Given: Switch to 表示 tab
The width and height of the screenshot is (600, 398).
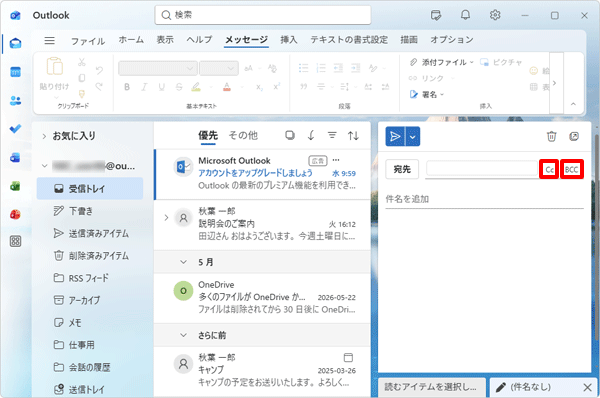Looking at the screenshot, I should (165, 40).
